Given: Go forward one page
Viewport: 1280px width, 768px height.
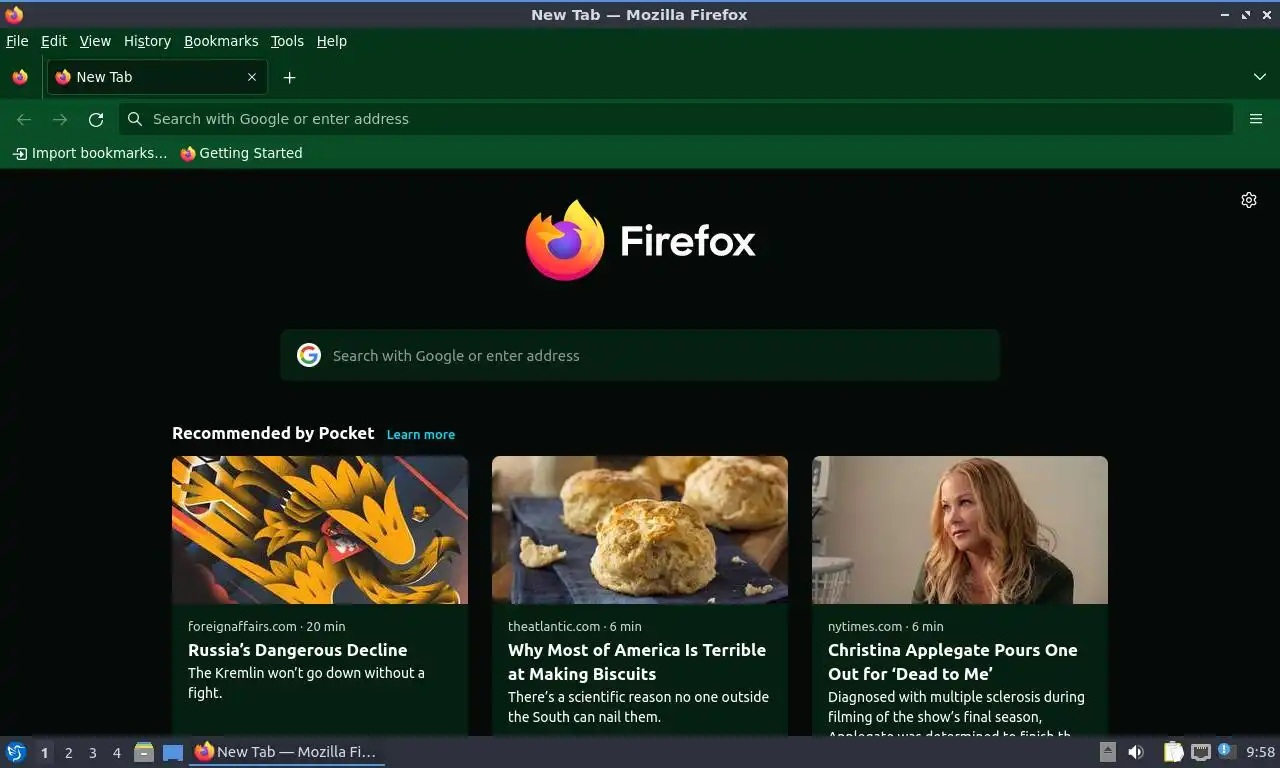Looking at the screenshot, I should (60, 119).
